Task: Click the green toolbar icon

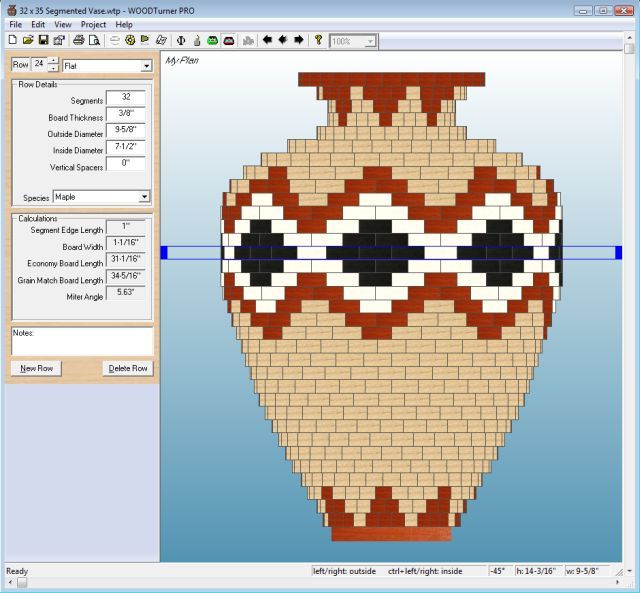Action: (213, 41)
